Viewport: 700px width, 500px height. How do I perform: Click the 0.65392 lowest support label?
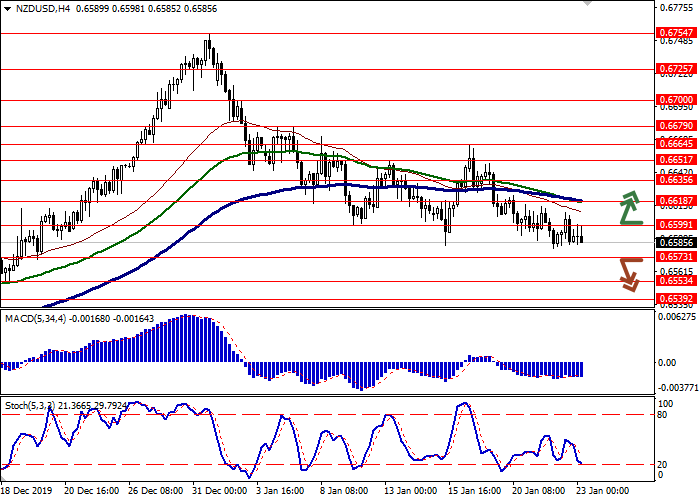click(676, 298)
